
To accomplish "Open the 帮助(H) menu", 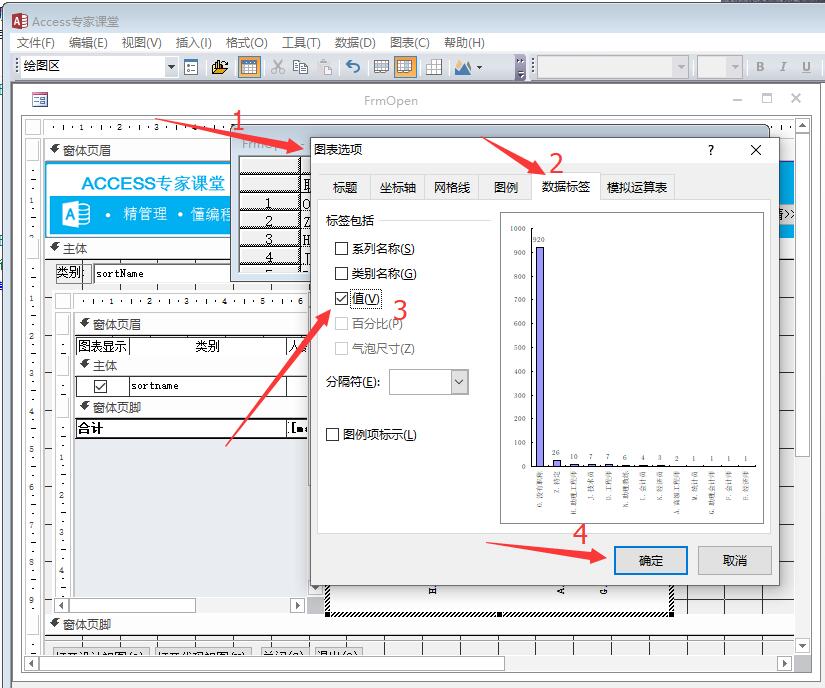I will click(464, 43).
